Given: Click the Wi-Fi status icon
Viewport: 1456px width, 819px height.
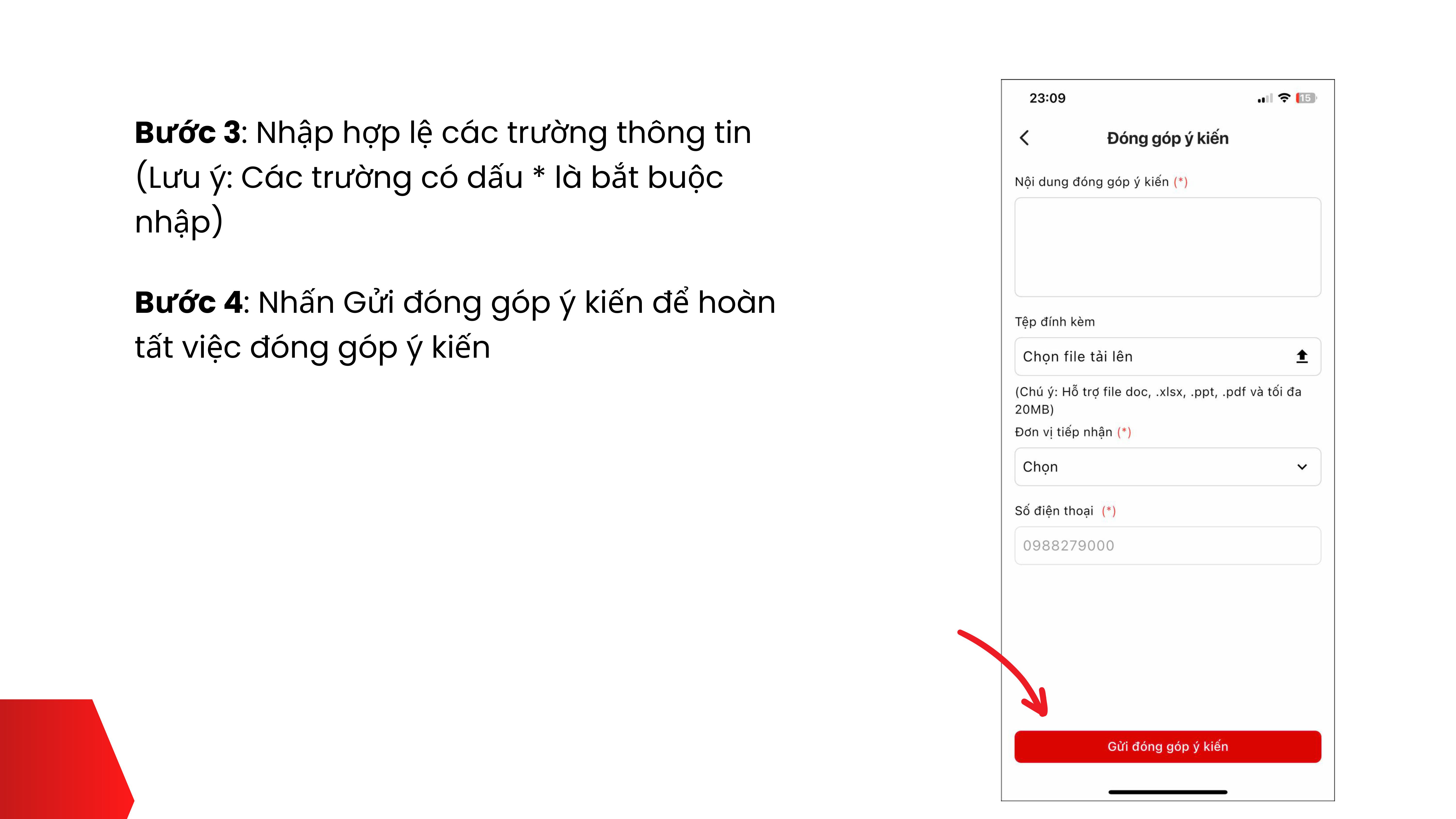Looking at the screenshot, I should [1284, 98].
